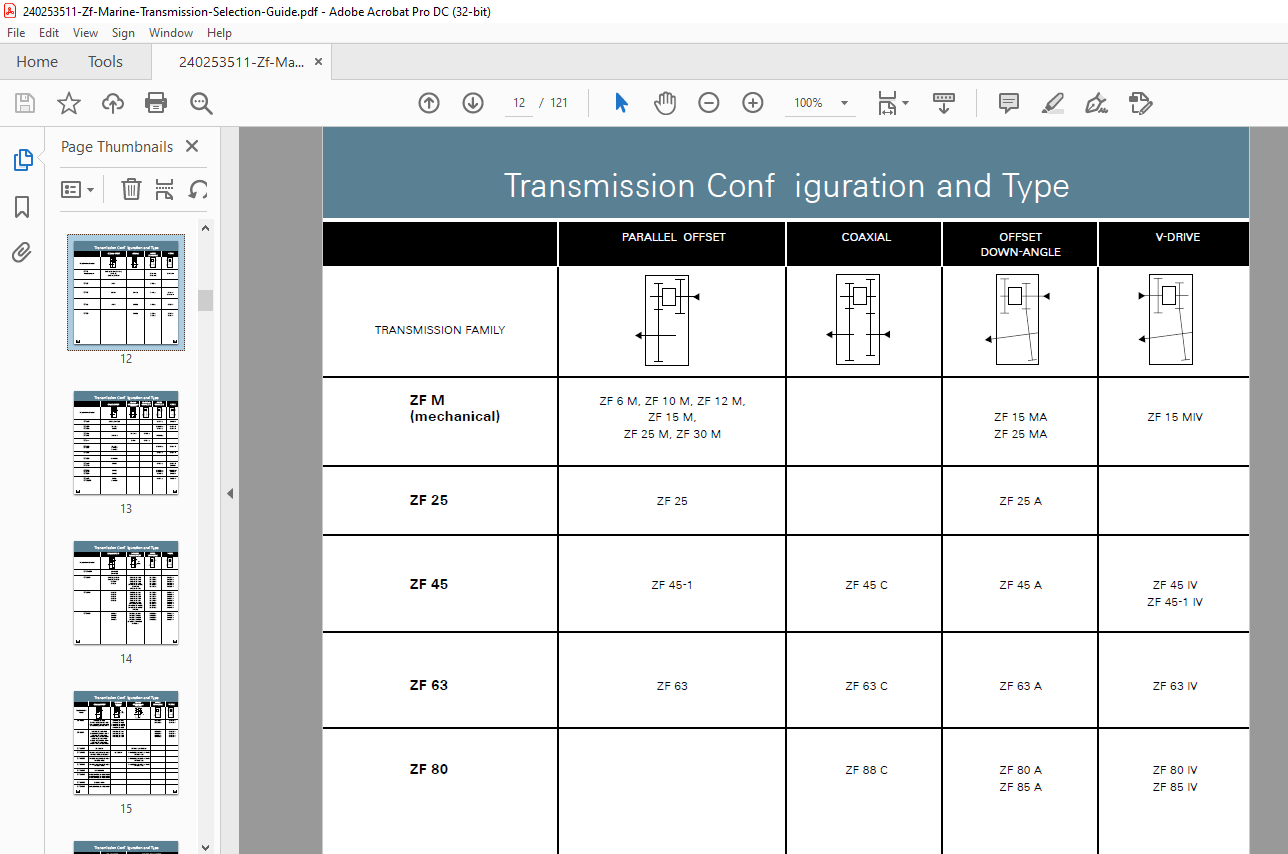The width and height of the screenshot is (1288, 854).
Task: Delete selected page with trash icon
Action: coord(131,189)
